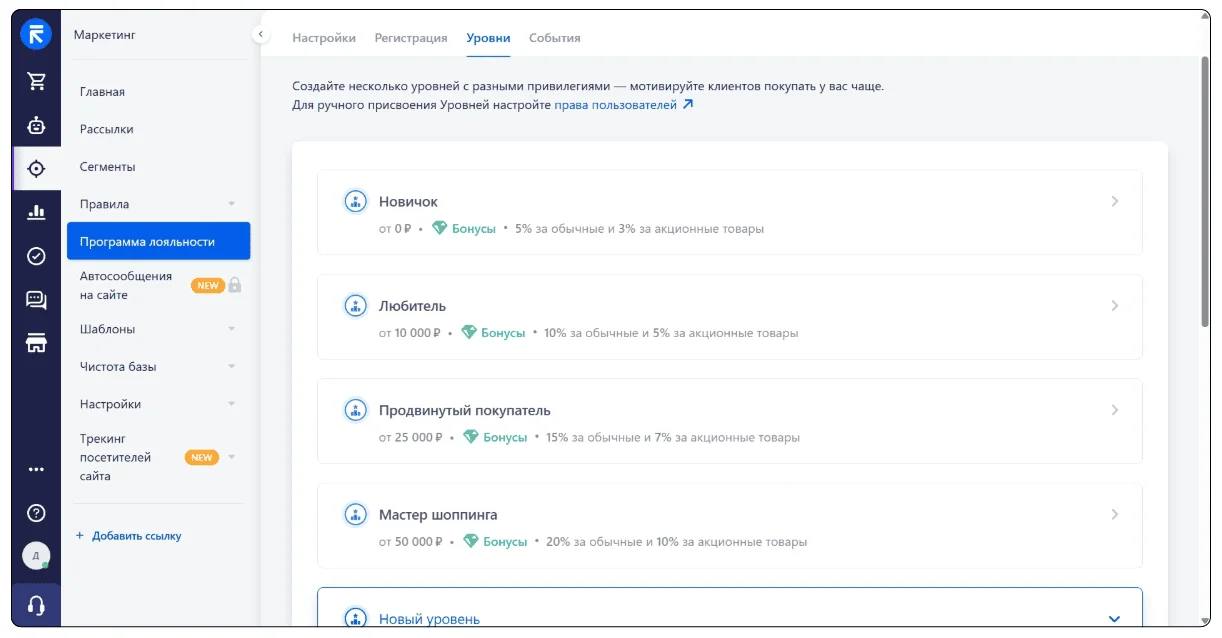Click Бонусы in Продвинутый покупатель row

point(505,437)
